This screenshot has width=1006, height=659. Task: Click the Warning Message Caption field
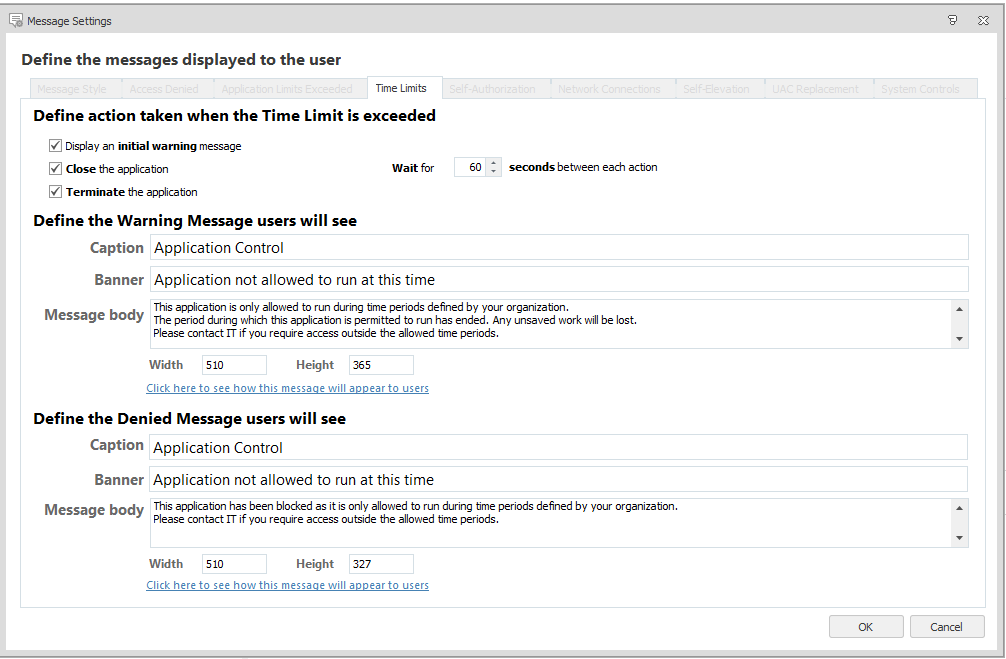point(559,248)
